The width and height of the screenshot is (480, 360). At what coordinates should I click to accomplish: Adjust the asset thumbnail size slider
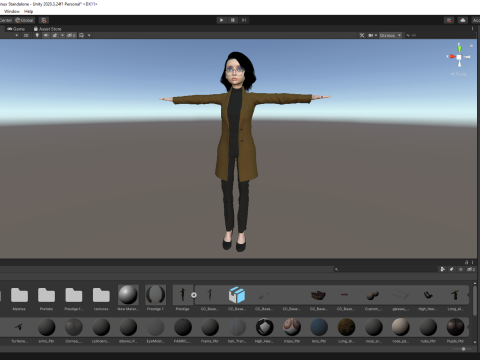coord(463,349)
